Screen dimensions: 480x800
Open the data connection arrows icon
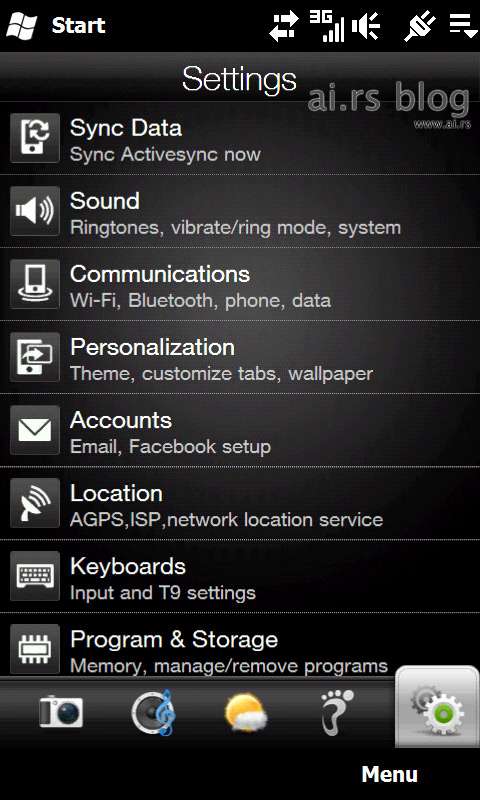pyautogui.click(x=284, y=27)
